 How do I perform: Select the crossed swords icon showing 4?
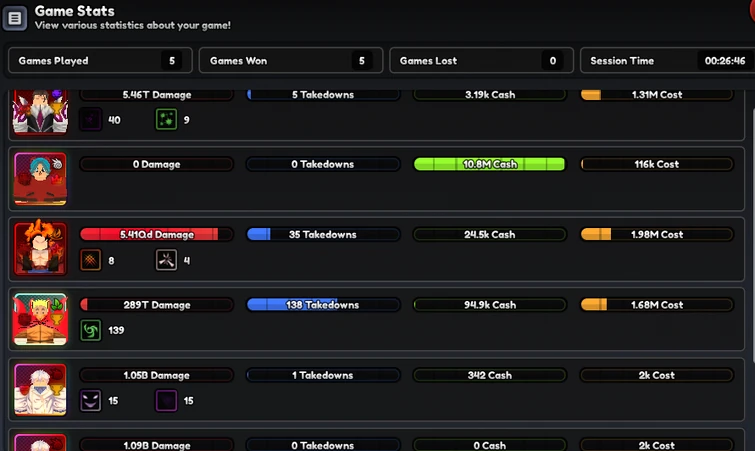coord(166,260)
